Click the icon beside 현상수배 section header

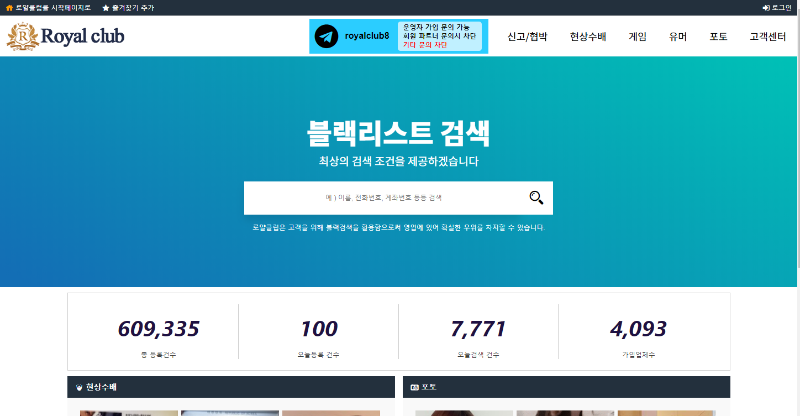click(x=79, y=387)
